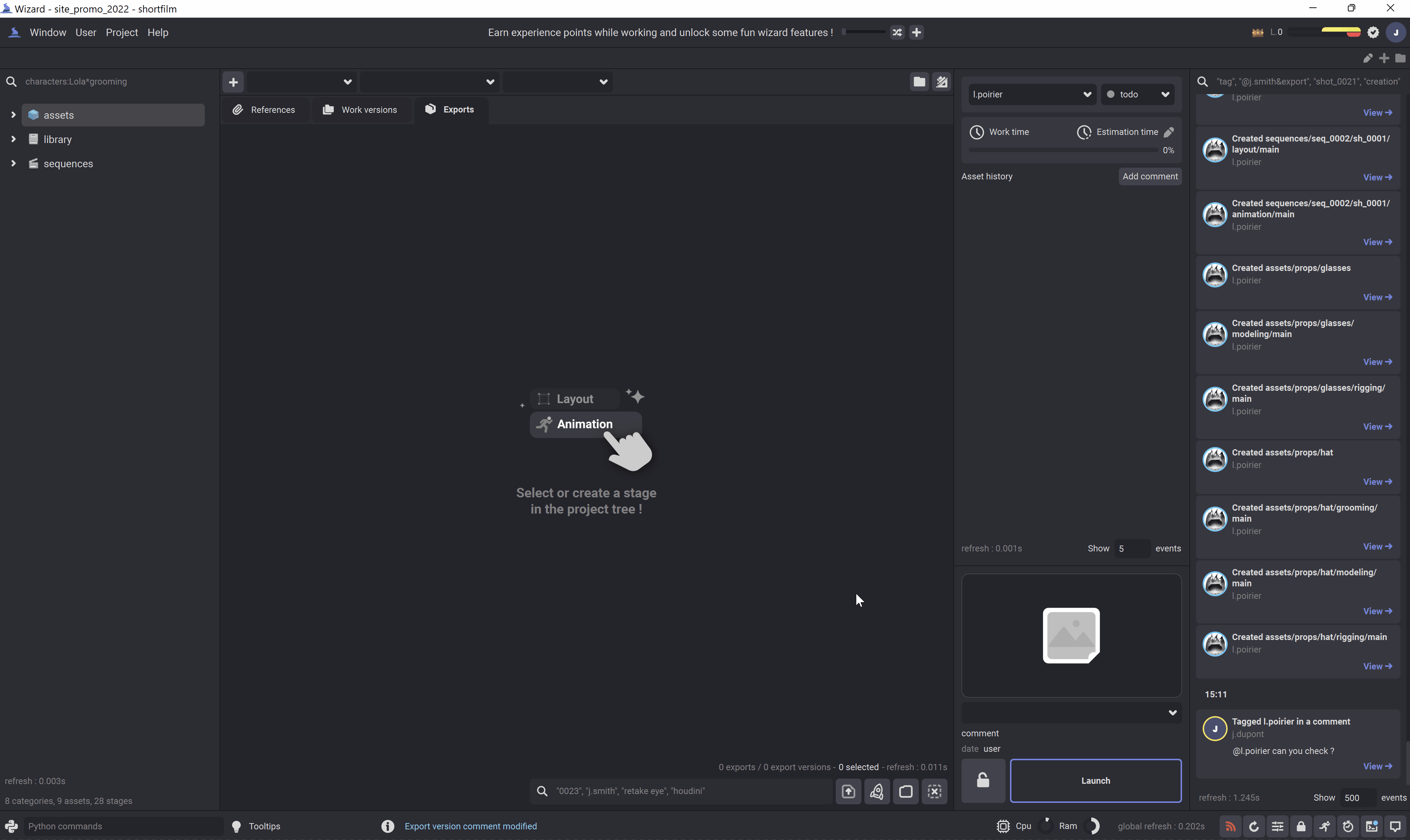Viewport: 1410px width, 840px height.
Task: Click the deselect-all dashed X icon
Action: [x=935, y=791]
